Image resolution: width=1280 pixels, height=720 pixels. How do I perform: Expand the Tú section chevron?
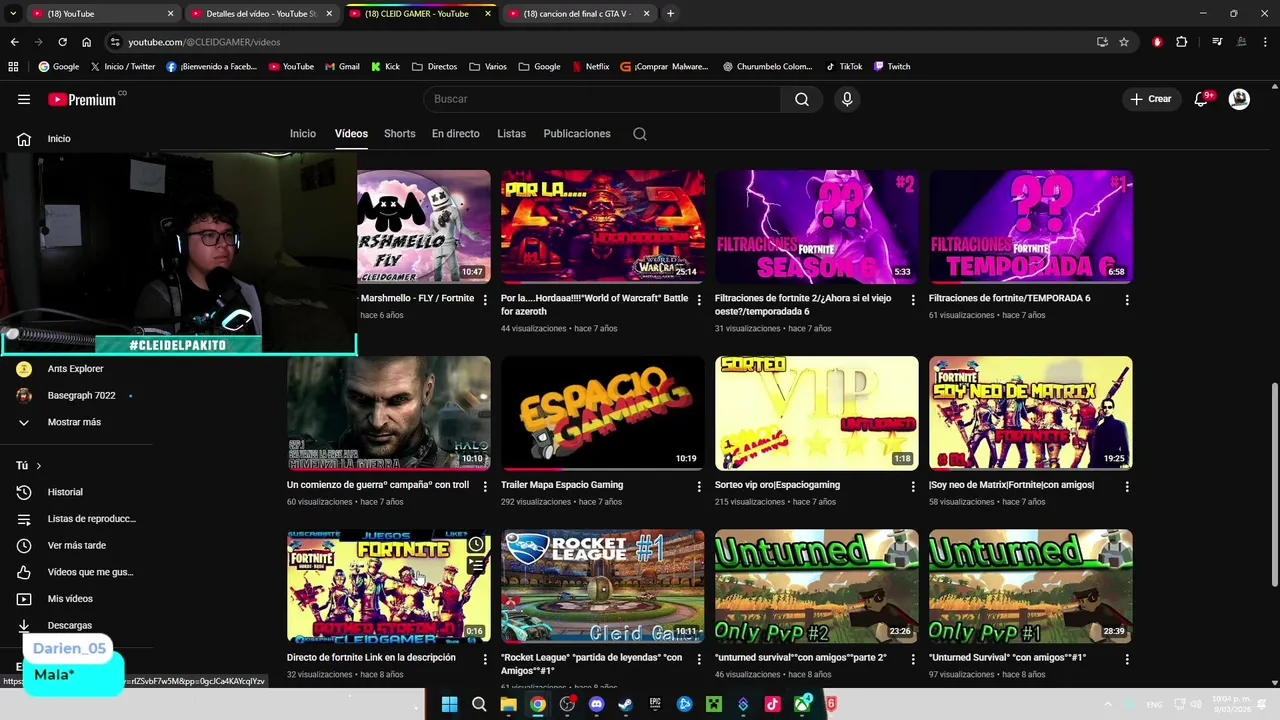[x=39, y=466]
